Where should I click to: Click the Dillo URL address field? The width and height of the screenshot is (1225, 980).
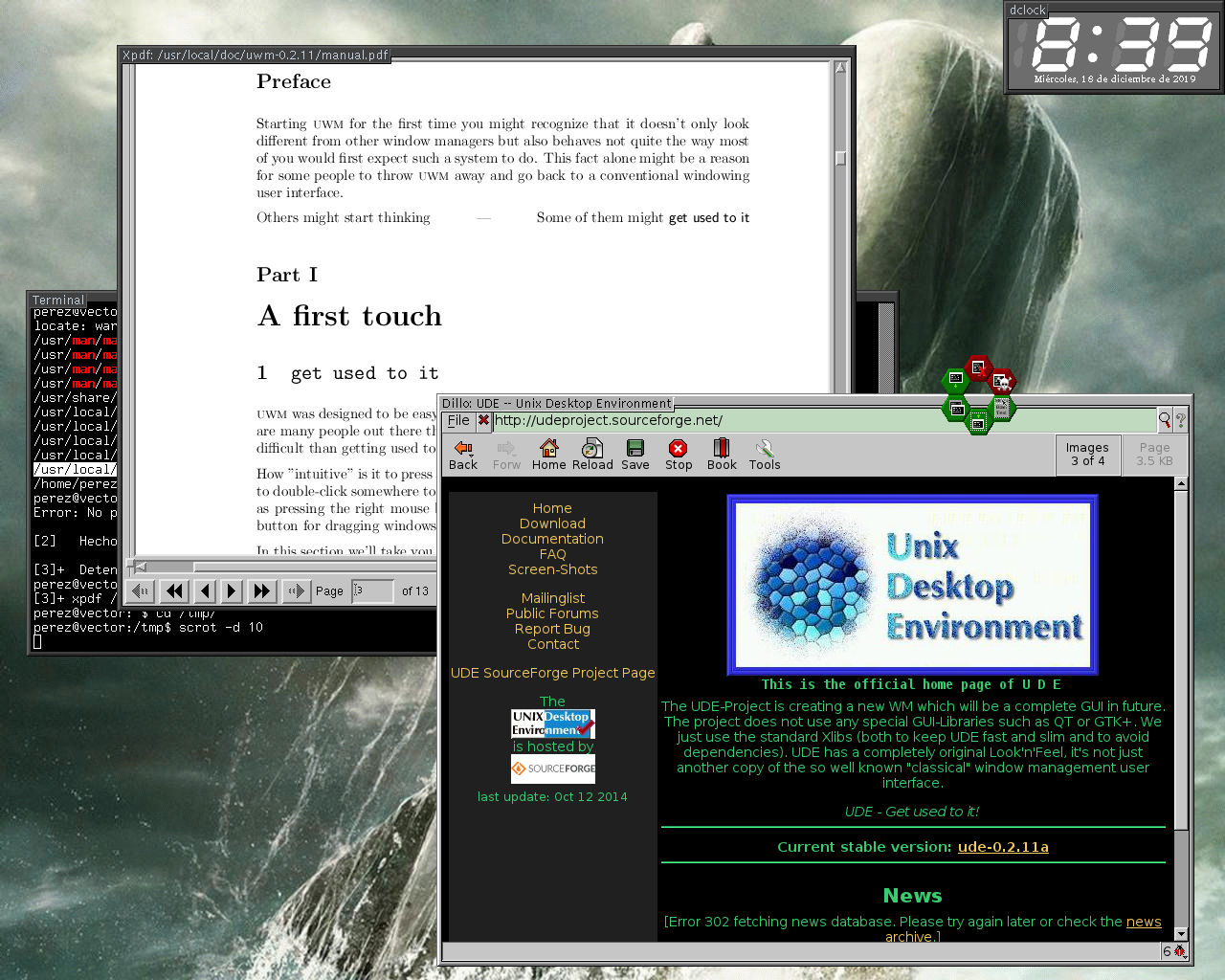coord(824,420)
